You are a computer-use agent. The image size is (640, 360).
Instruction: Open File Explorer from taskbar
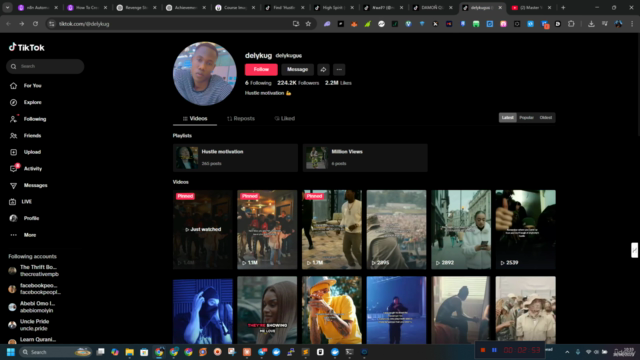pos(129,352)
